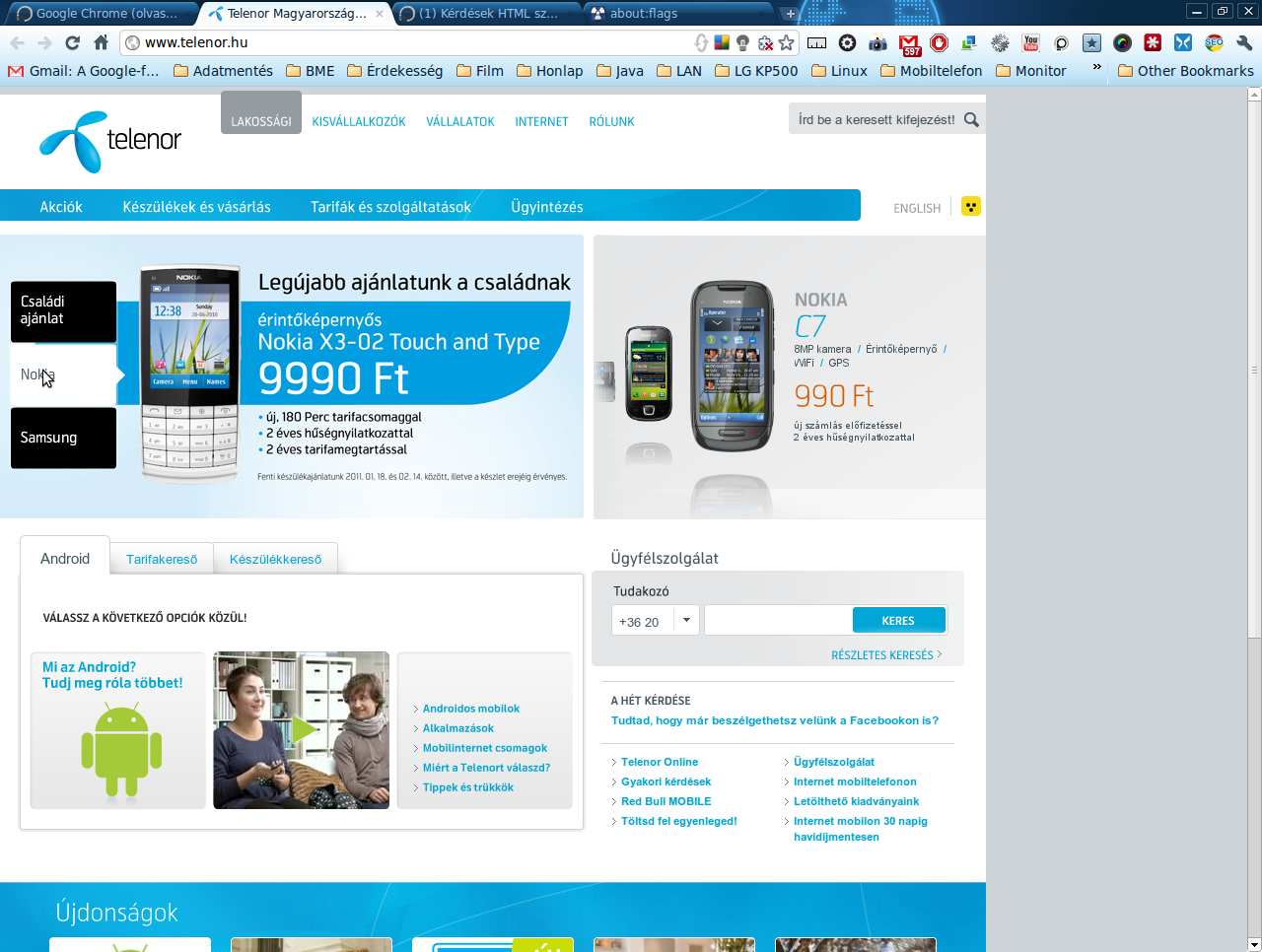Click the magnifier search icon on Telenor site

971,120
